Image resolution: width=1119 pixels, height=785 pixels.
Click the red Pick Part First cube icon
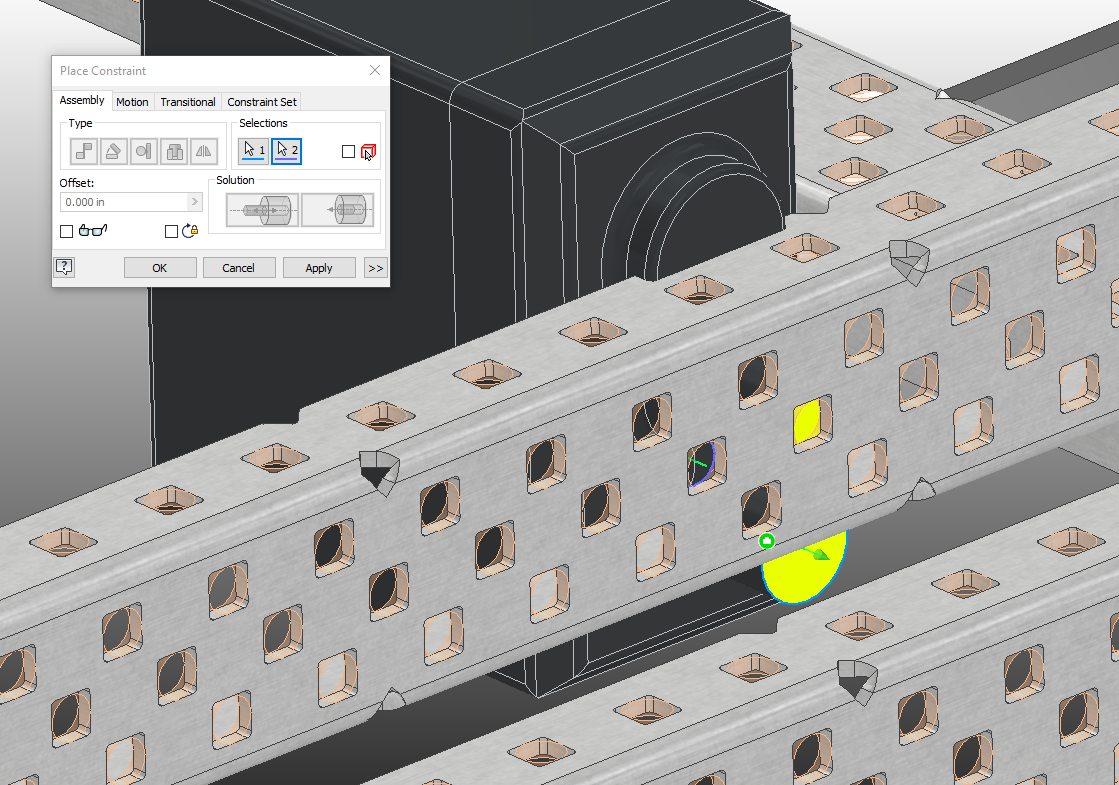click(x=368, y=151)
